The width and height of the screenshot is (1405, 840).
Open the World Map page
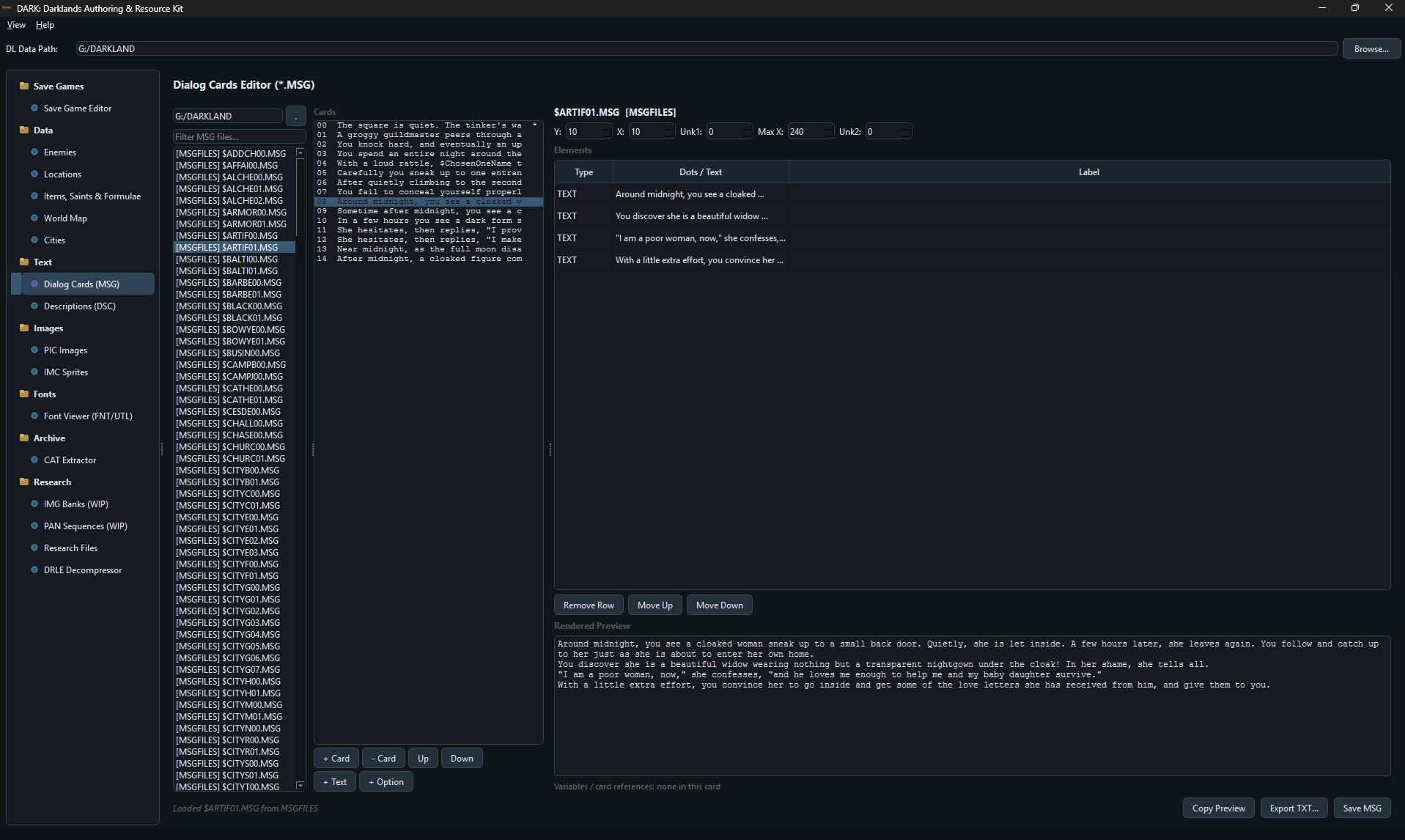click(65, 218)
